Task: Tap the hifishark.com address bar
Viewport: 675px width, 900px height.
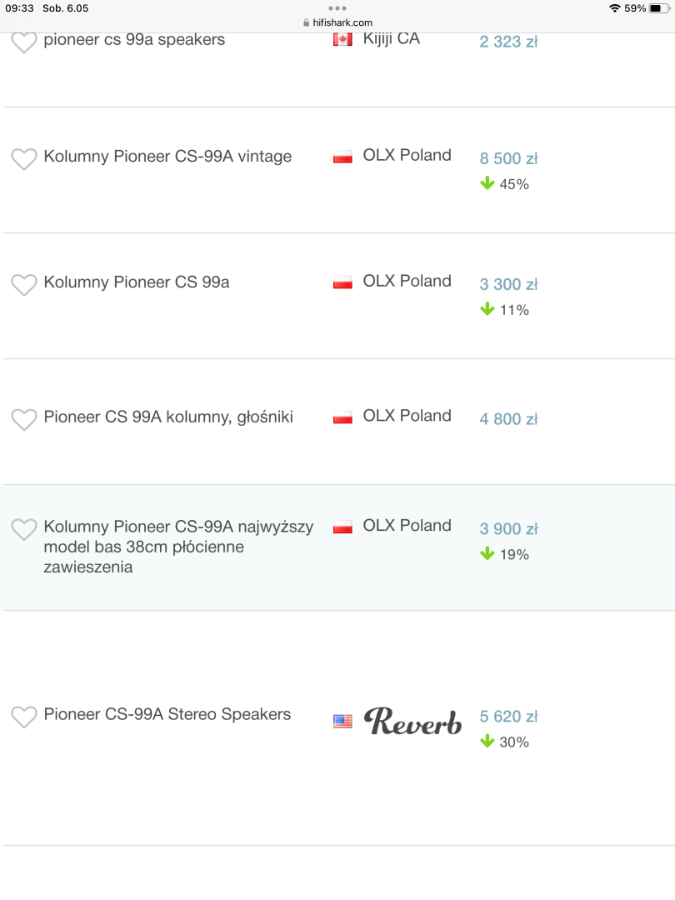Action: (338, 22)
